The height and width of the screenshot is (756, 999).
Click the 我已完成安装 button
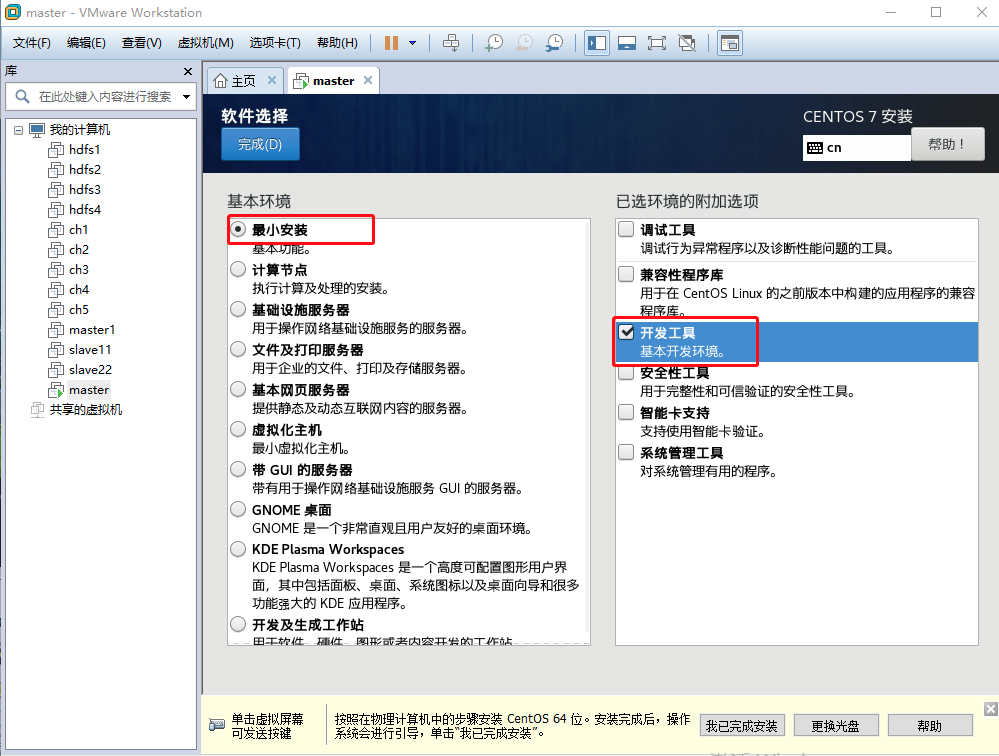[742, 724]
